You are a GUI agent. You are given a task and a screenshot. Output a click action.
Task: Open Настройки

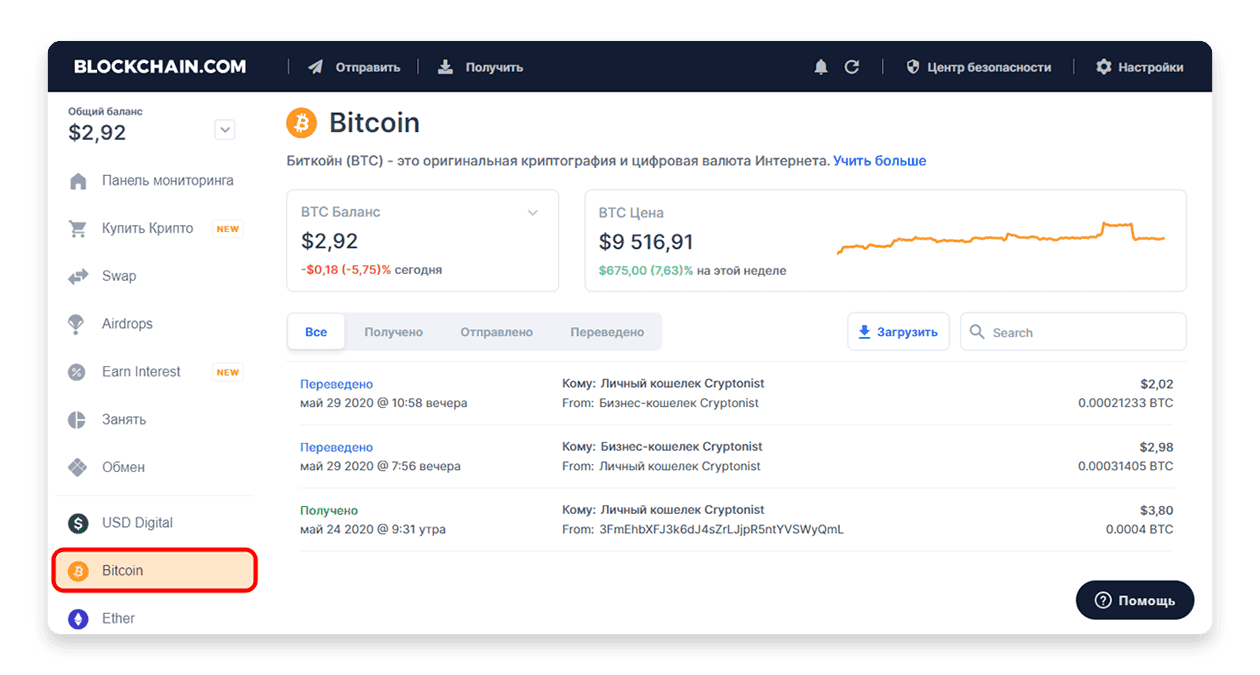[x=1140, y=67]
